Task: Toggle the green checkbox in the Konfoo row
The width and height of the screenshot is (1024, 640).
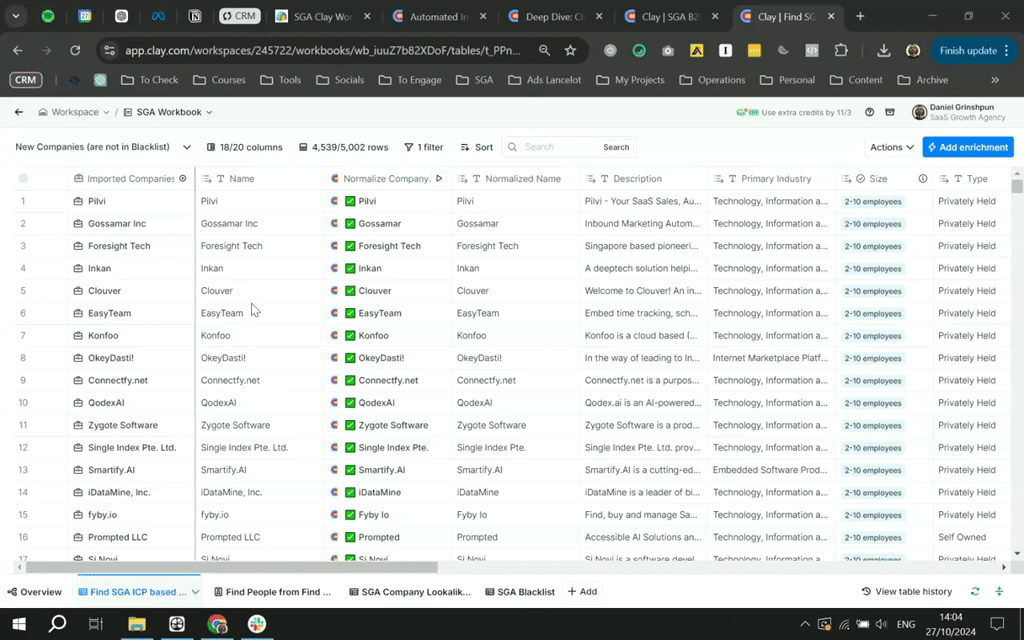Action: click(350, 336)
